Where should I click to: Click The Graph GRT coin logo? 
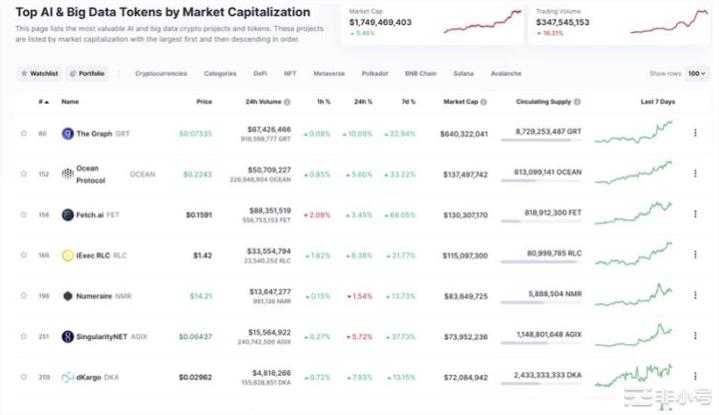click(x=68, y=133)
